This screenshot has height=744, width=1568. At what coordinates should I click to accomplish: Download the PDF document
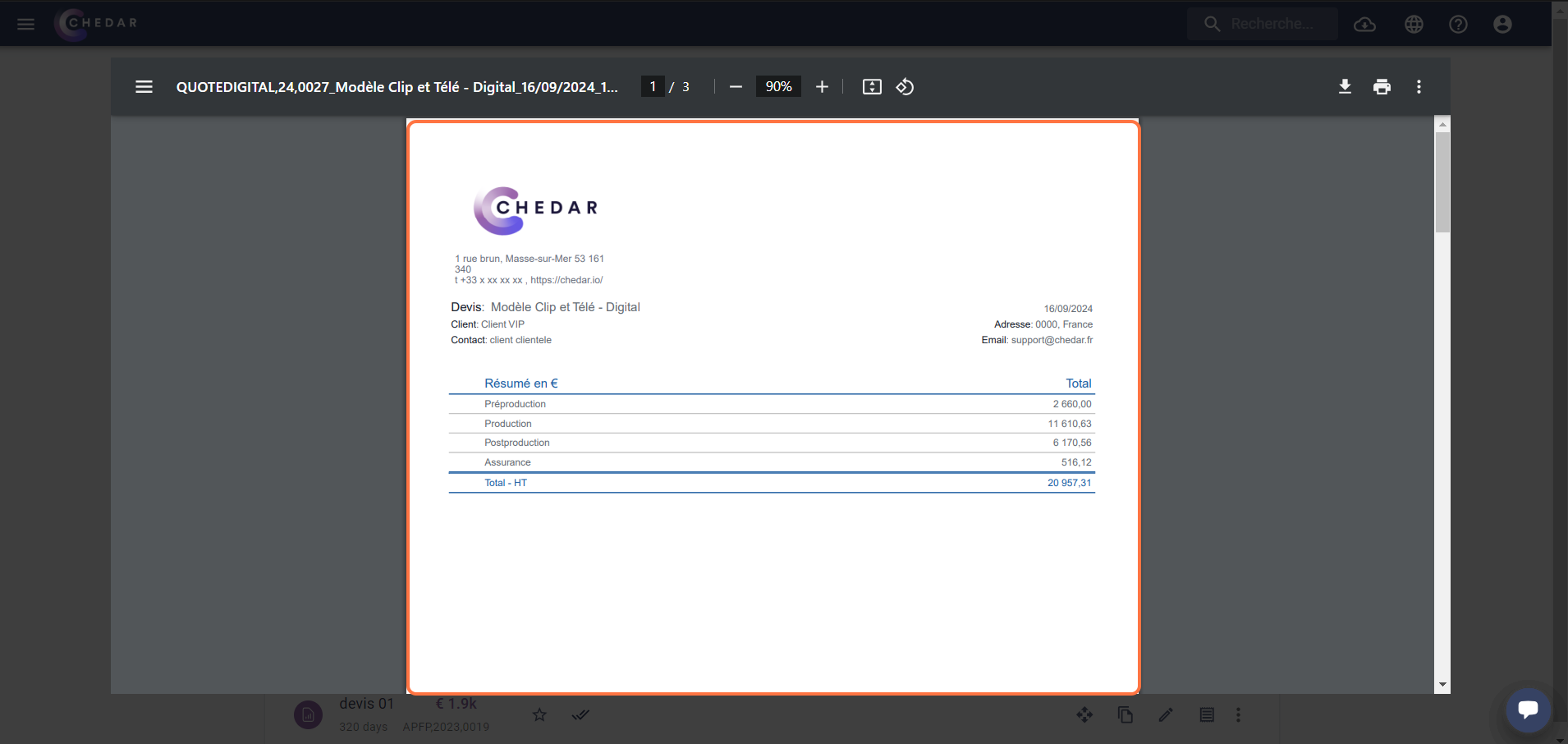[x=1345, y=87]
